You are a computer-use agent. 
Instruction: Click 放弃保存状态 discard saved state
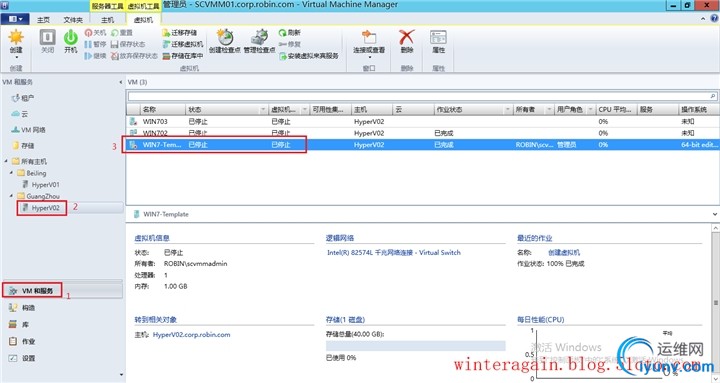coord(134,56)
